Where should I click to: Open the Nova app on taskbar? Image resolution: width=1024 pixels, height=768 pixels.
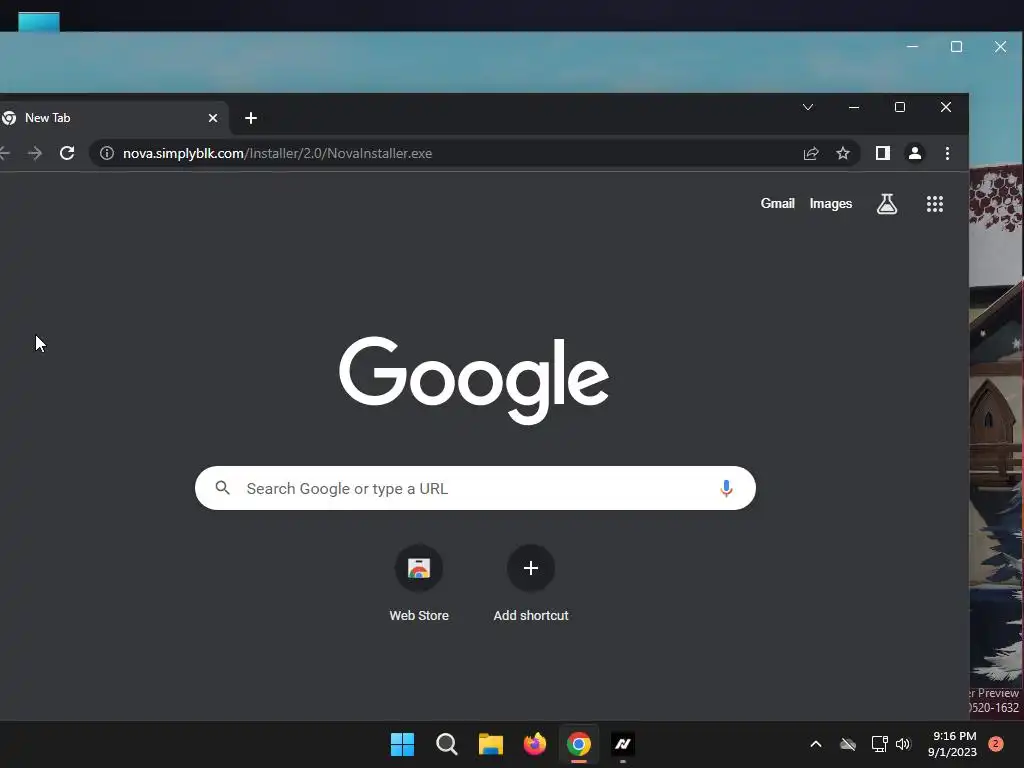click(x=623, y=744)
